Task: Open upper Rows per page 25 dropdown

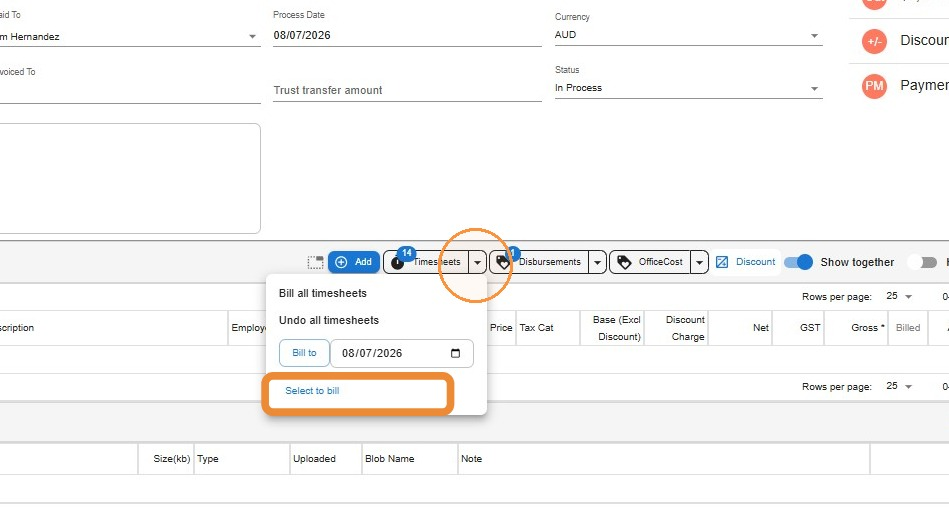Action: 899,297
